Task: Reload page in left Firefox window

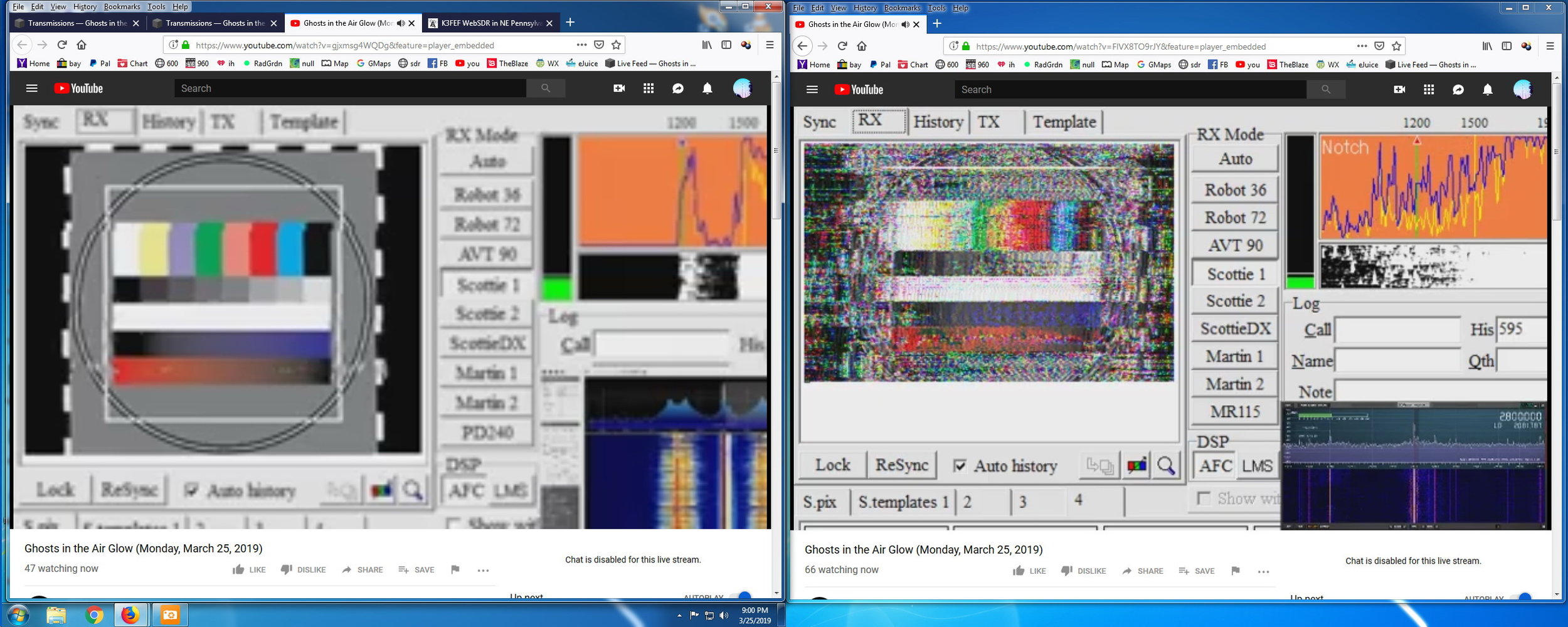Action: 61,45
